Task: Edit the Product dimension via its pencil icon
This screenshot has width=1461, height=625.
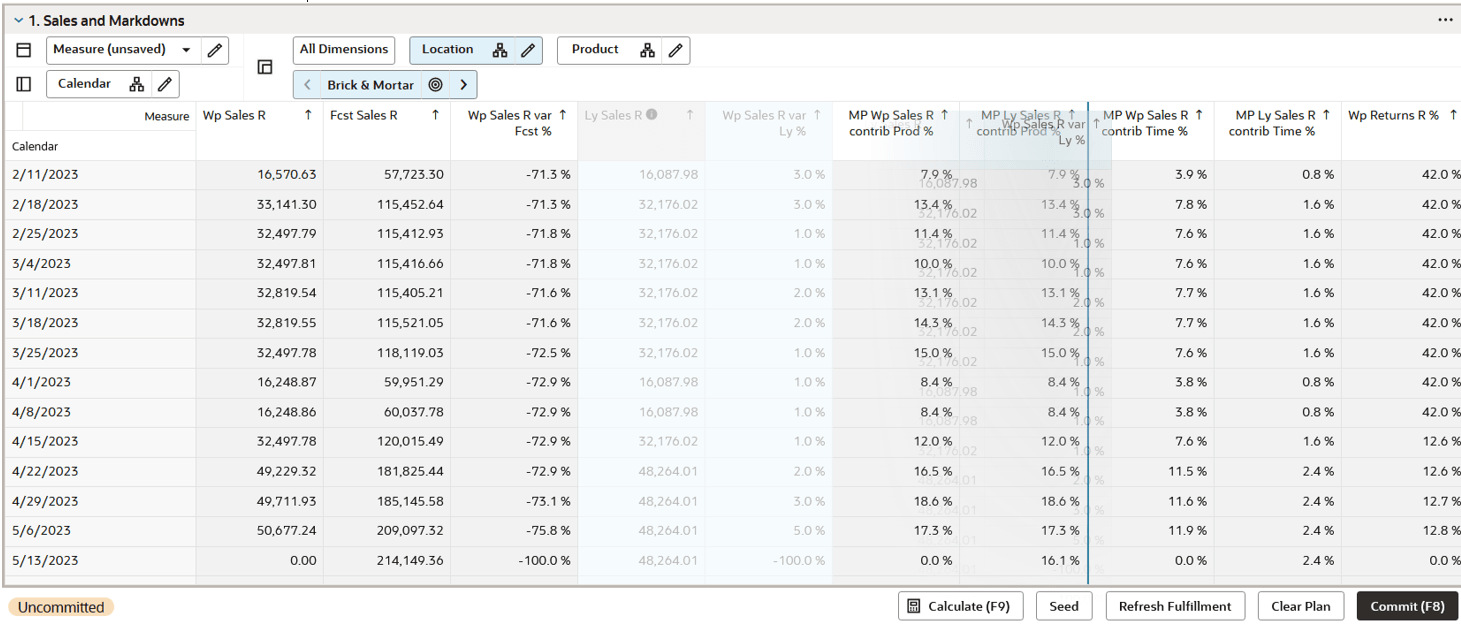Action: click(x=676, y=50)
